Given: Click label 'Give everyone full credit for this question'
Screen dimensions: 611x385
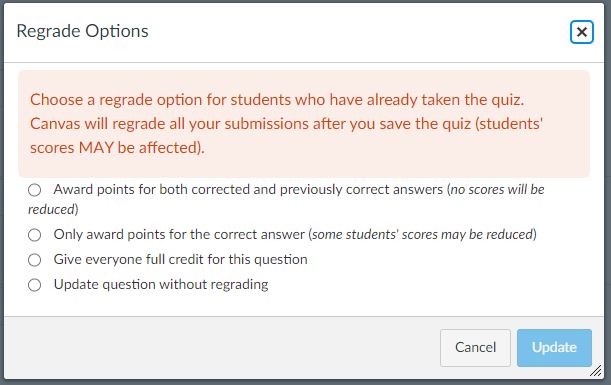Looking at the screenshot, I should (x=180, y=260).
